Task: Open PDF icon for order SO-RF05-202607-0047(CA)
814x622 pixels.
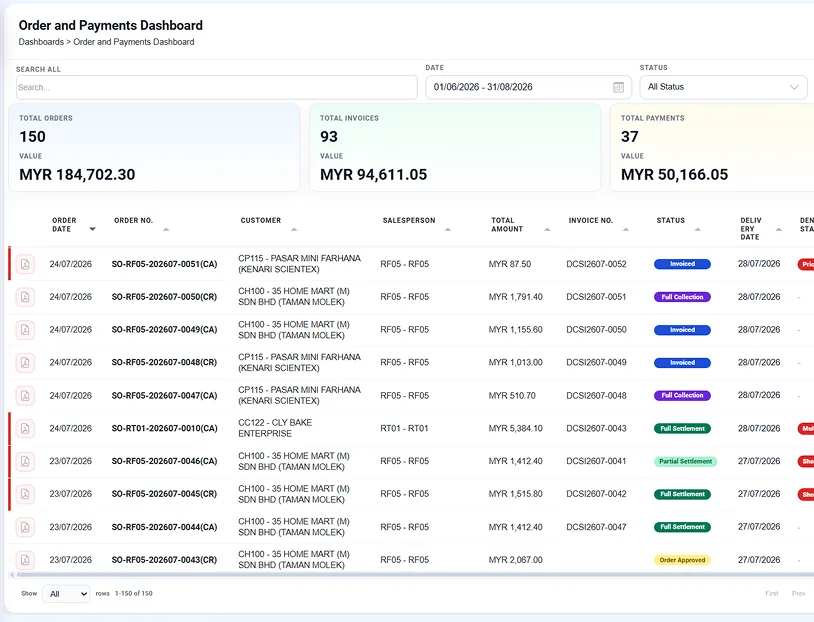Action: [x=25, y=396]
